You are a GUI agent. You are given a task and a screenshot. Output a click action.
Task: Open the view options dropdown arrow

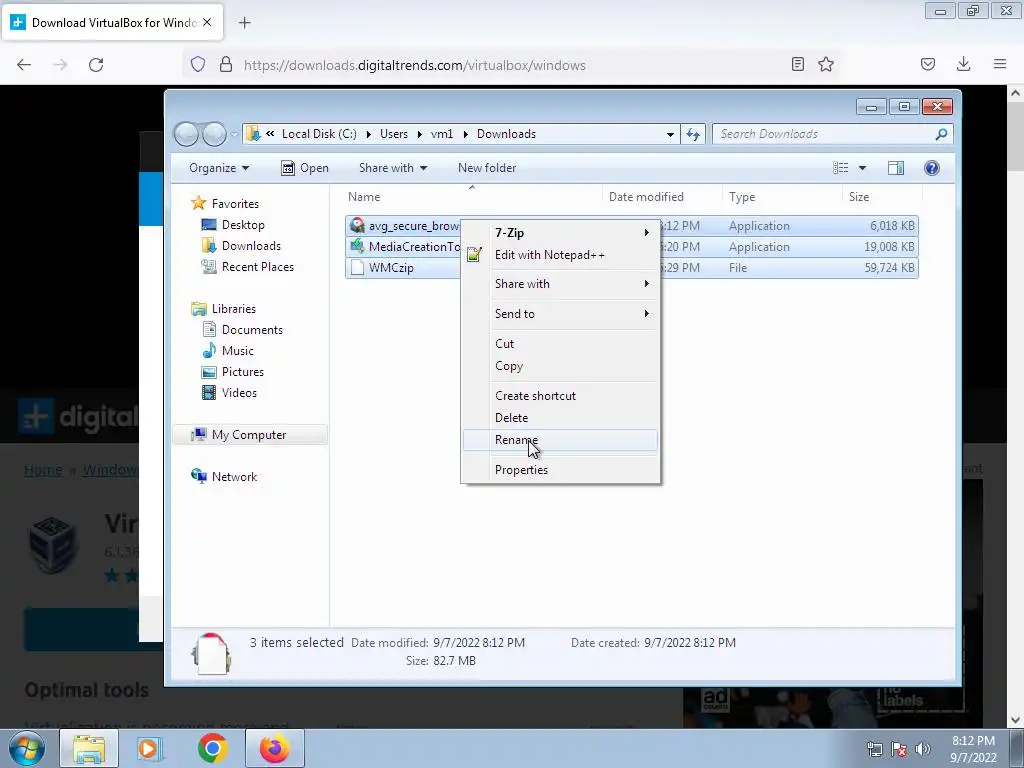tap(862, 168)
